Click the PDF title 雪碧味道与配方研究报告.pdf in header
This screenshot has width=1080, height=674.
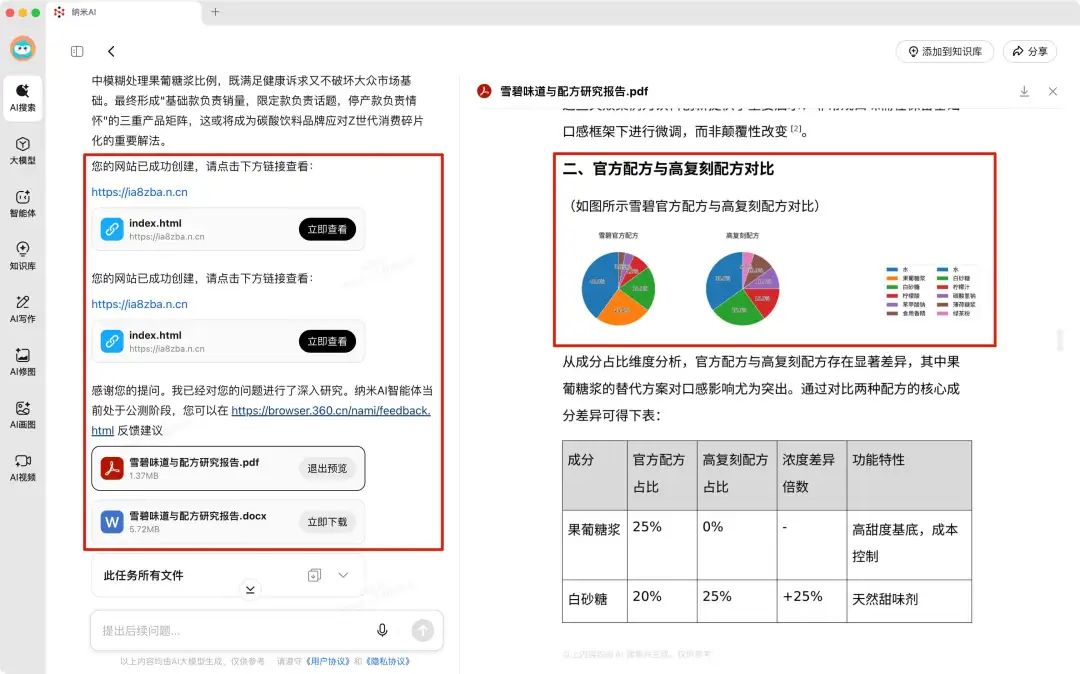click(x=574, y=91)
